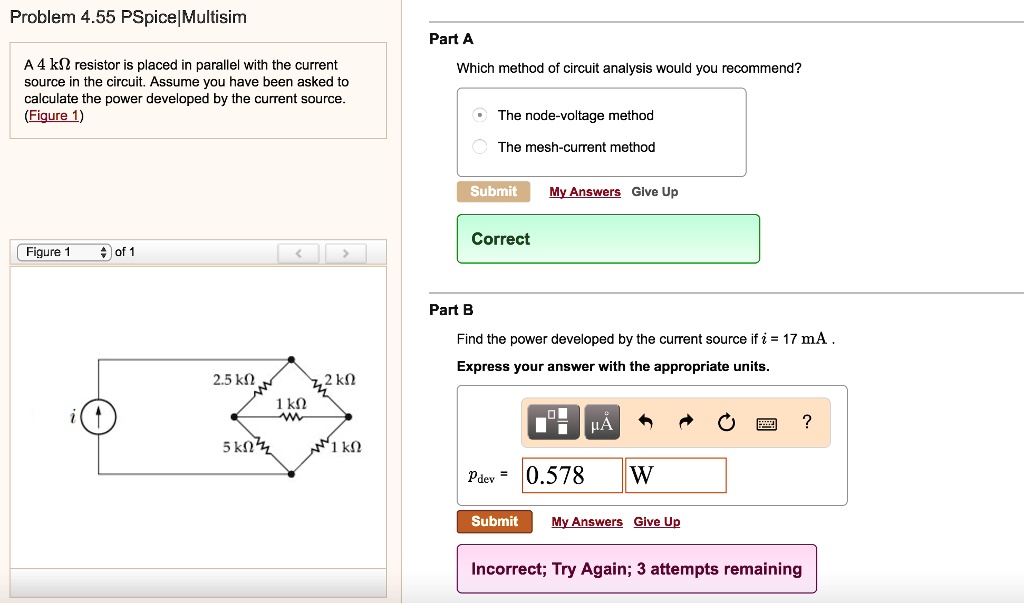Image resolution: width=1024 pixels, height=603 pixels.
Task: Redo edit using the redo arrow
Action: point(686,422)
